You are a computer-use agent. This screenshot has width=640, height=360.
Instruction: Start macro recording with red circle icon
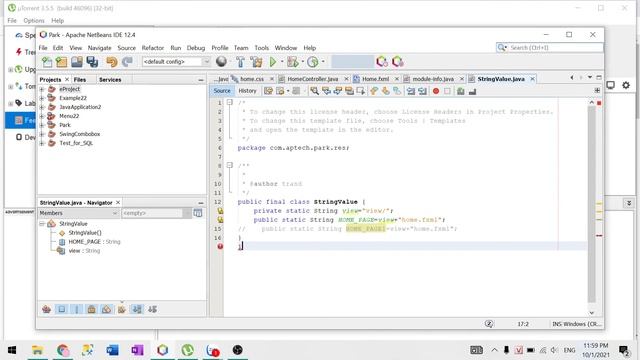pyautogui.click(x=436, y=91)
